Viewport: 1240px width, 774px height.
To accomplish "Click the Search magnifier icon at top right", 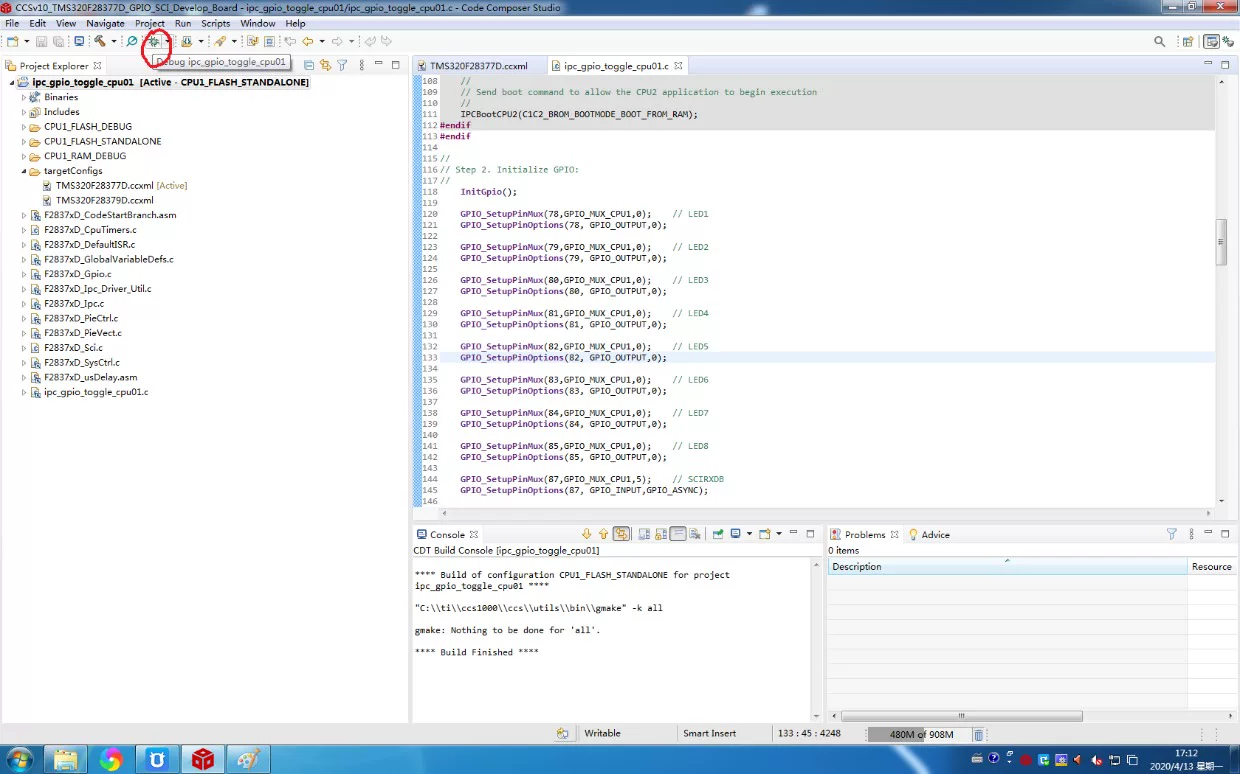I will click(x=1160, y=41).
